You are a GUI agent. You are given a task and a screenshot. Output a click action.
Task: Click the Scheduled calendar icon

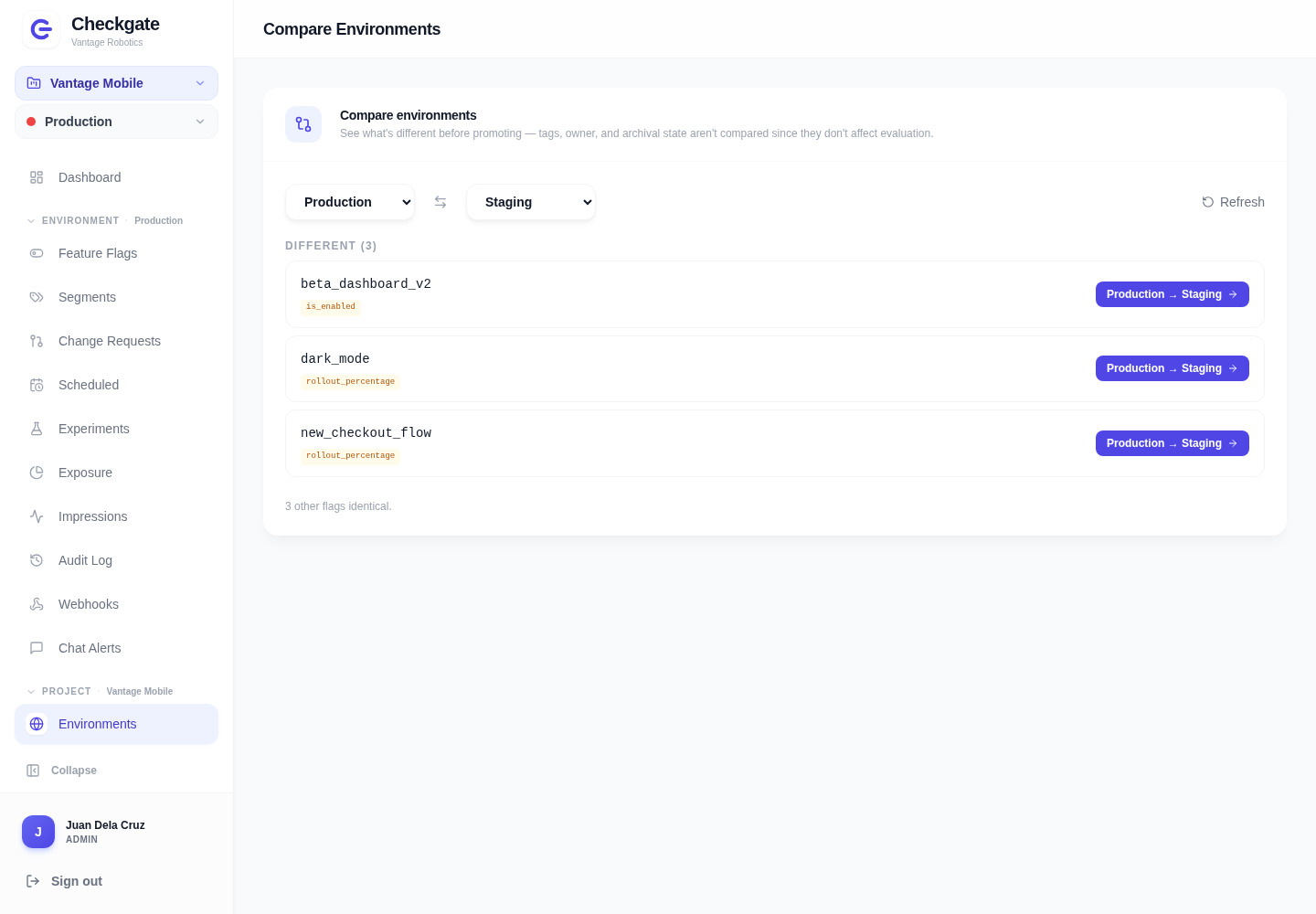[x=37, y=385]
